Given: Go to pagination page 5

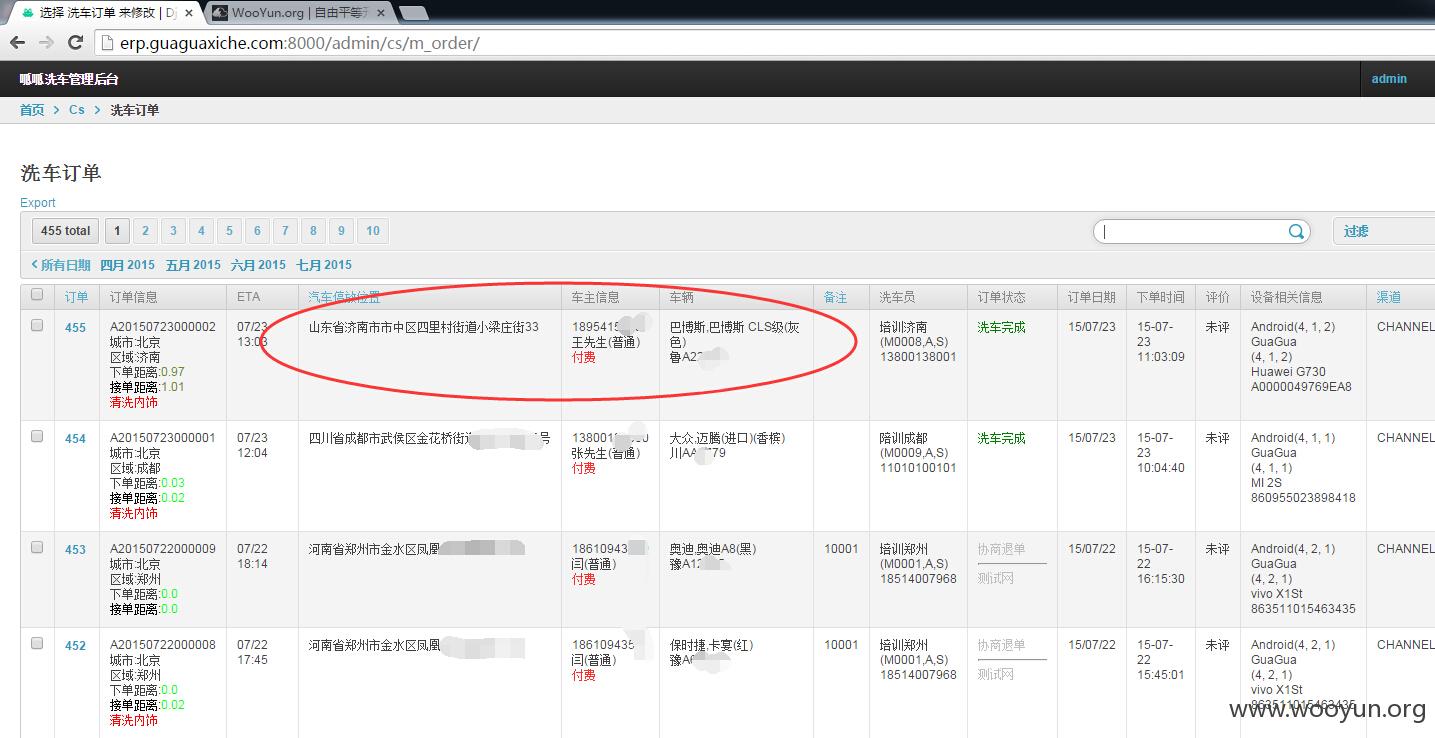Looking at the screenshot, I should [x=229, y=231].
